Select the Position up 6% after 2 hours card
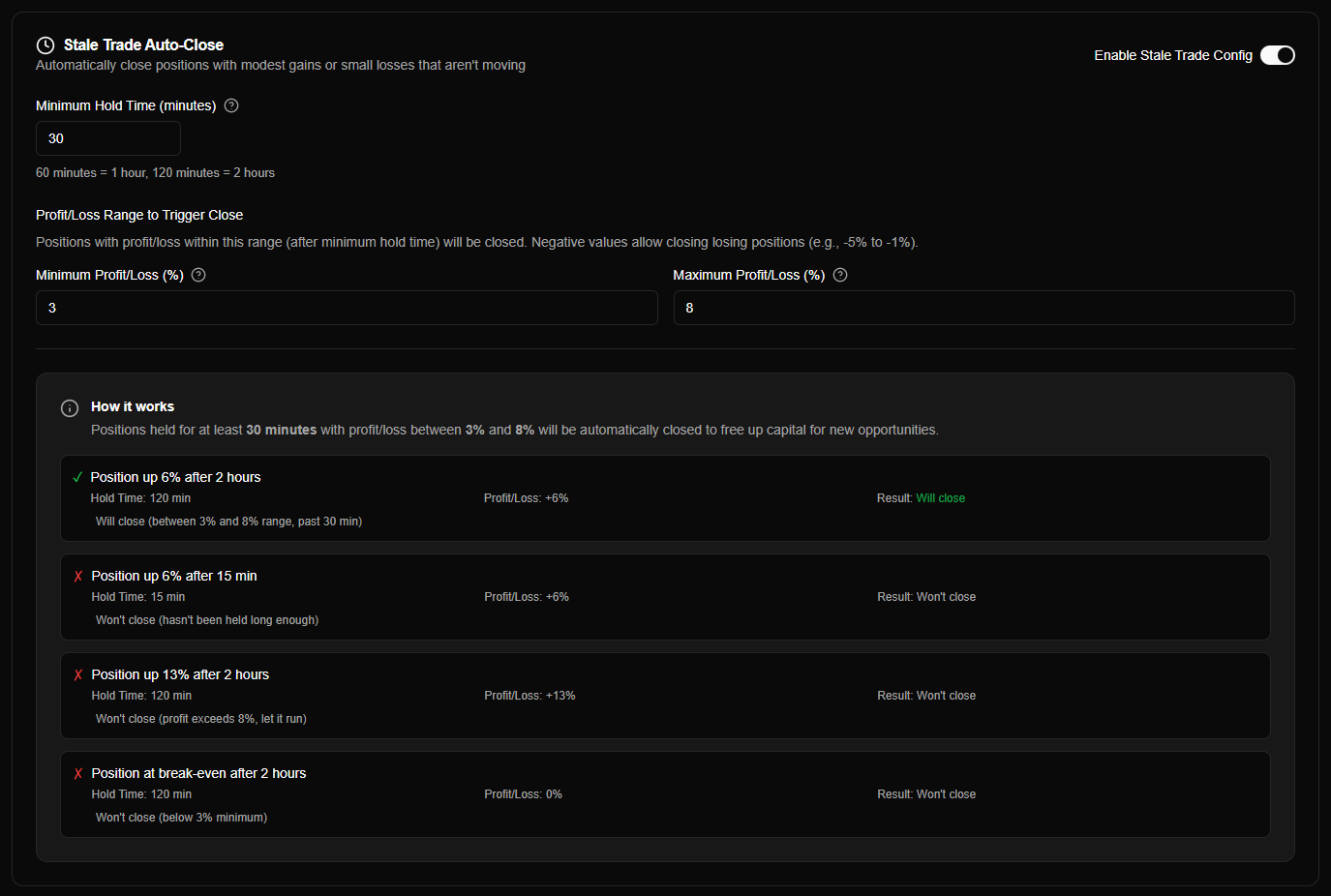 665,497
